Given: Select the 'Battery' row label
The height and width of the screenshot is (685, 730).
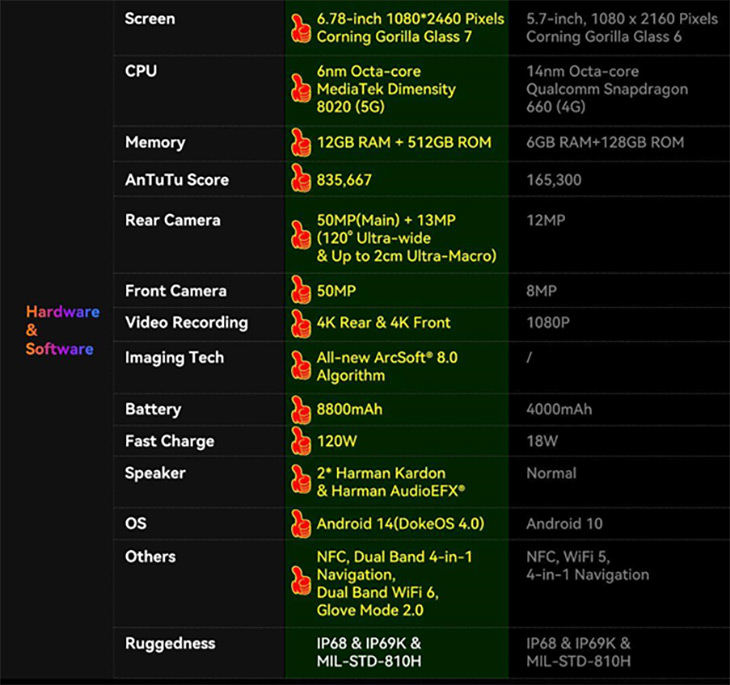Looking at the screenshot, I should coord(153,409).
